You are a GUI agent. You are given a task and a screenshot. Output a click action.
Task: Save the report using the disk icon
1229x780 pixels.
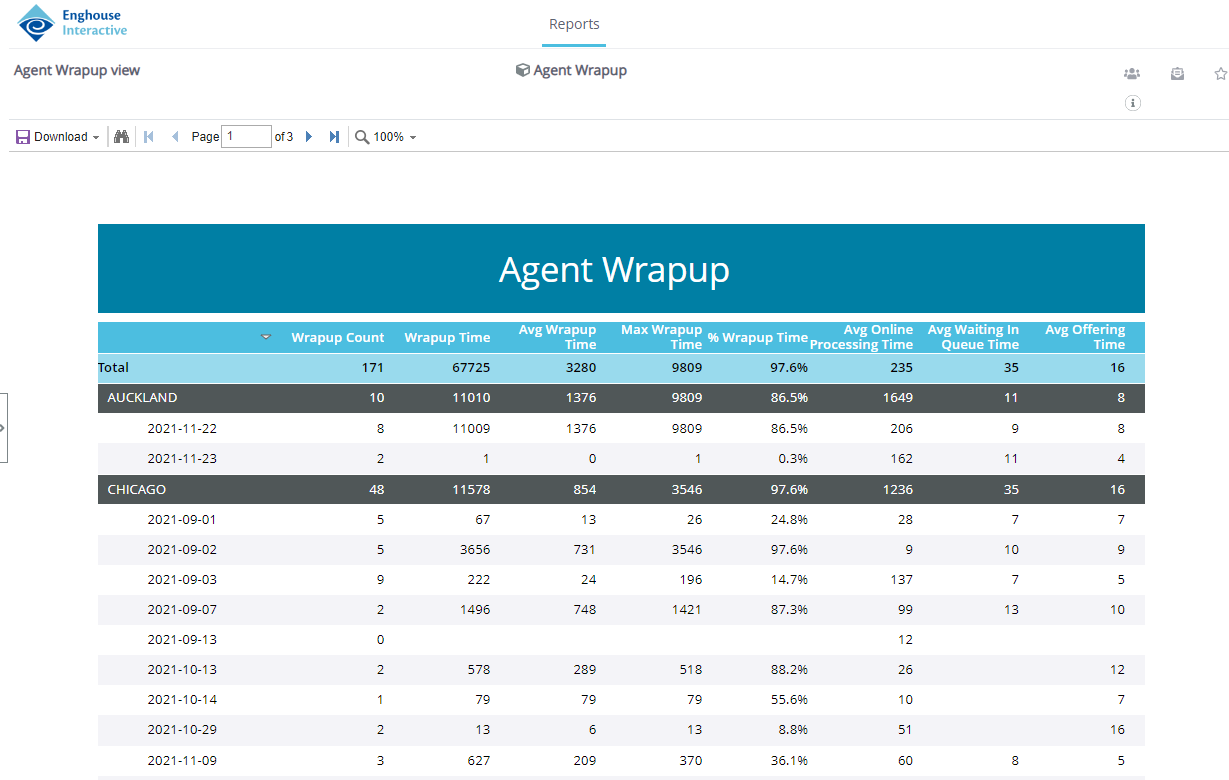[21, 136]
